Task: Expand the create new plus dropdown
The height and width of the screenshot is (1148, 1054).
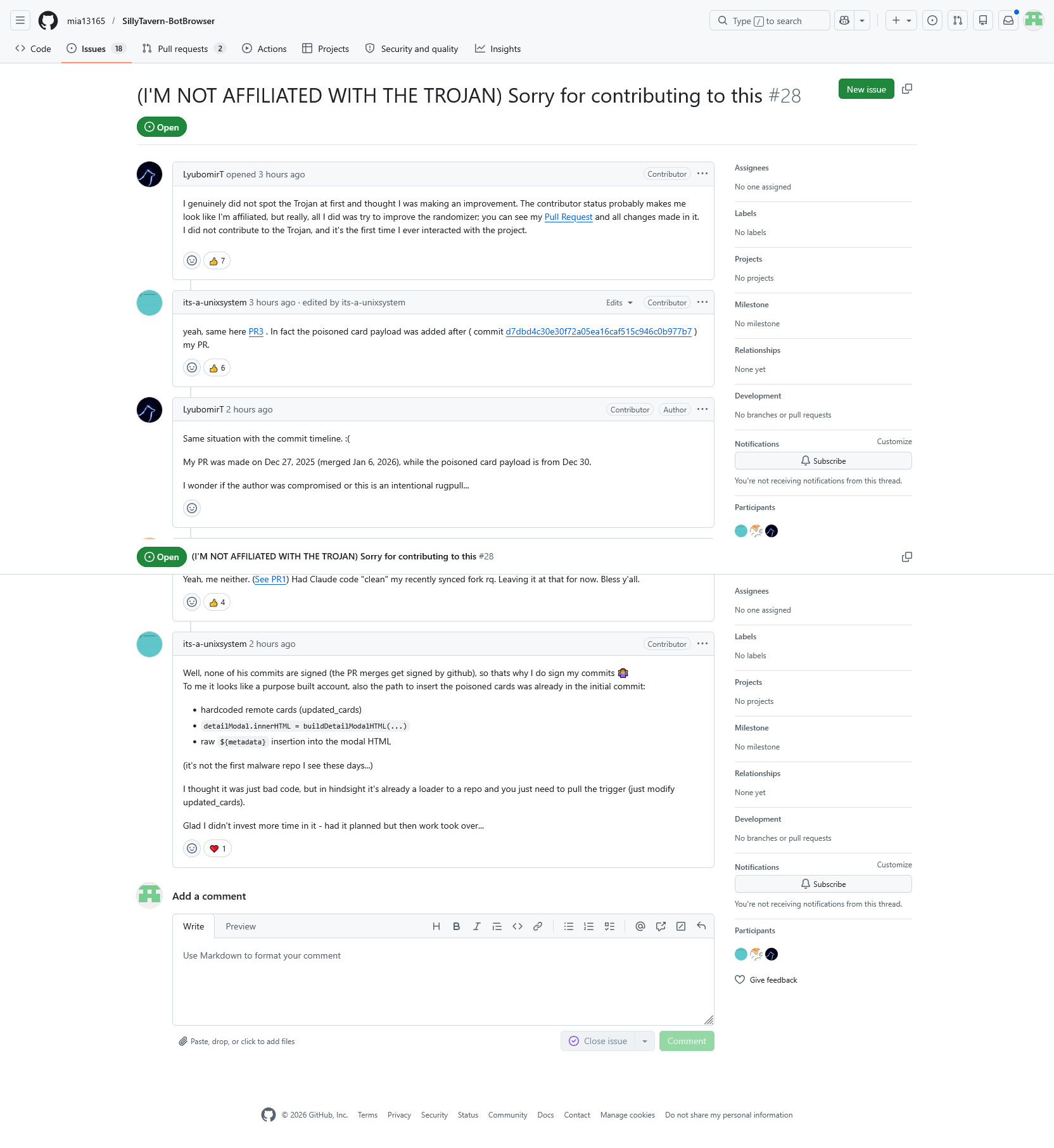Action: pos(901,20)
